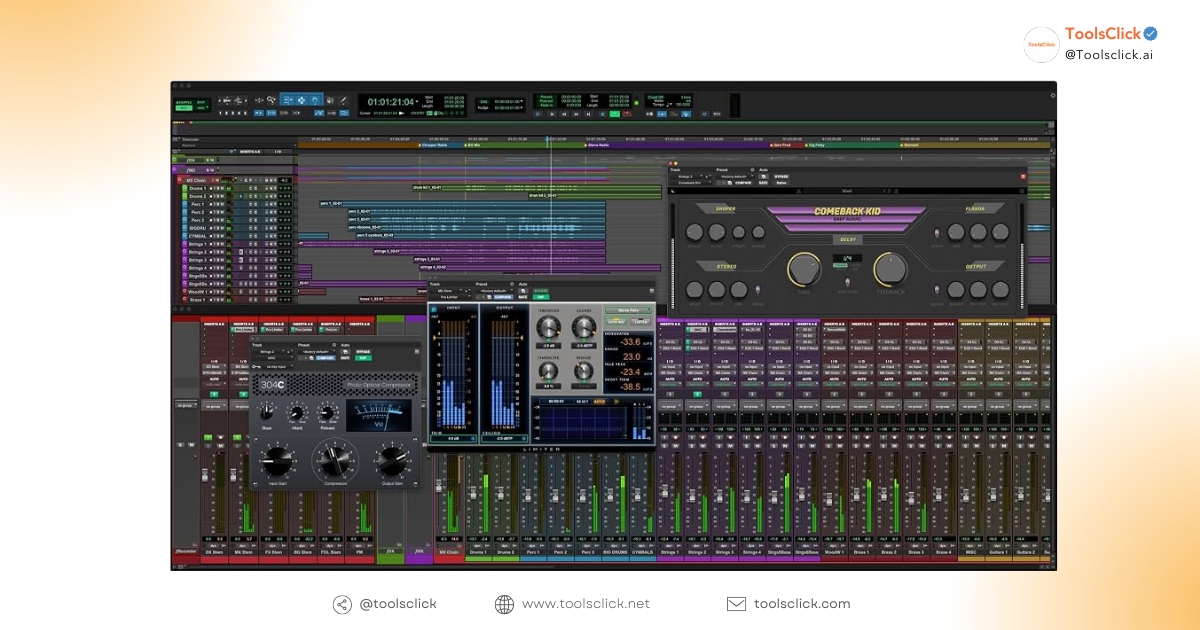Select the Pencil tool
1200x630 pixels.
click(343, 100)
